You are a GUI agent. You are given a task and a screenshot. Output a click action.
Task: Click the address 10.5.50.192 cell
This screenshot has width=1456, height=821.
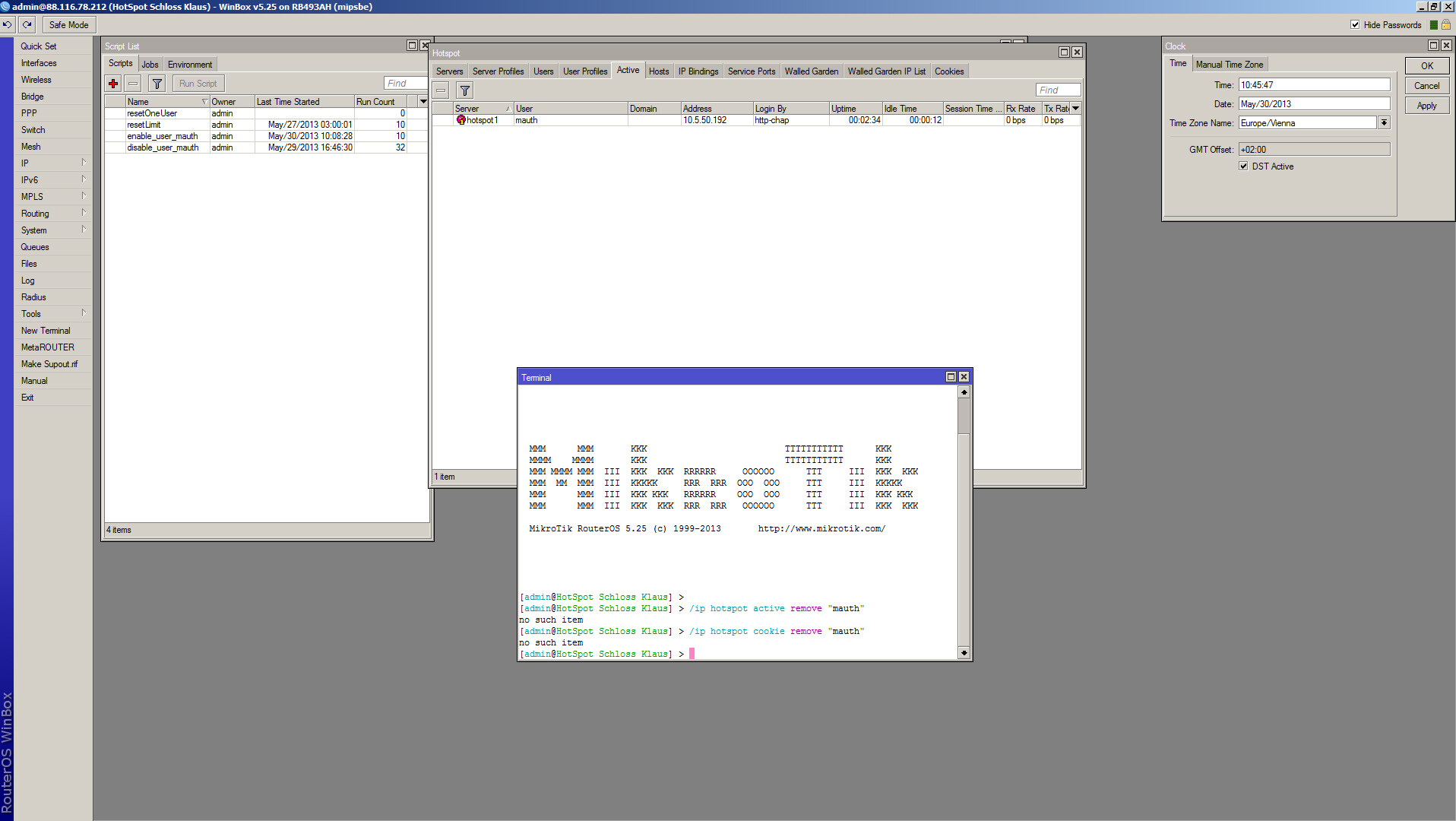pyautogui.click(x=717, y=120)
